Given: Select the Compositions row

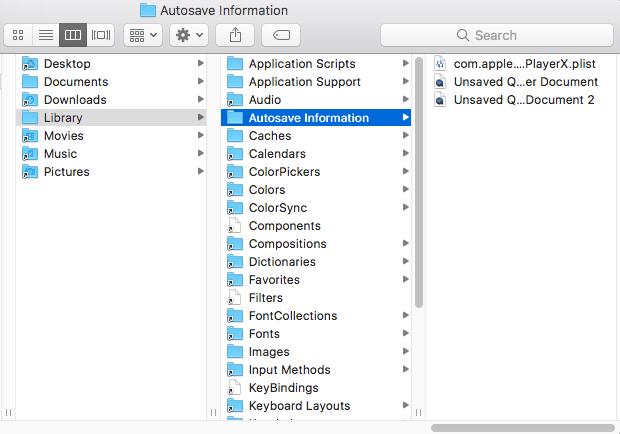Looking at the screenshot, I should 316,243.
